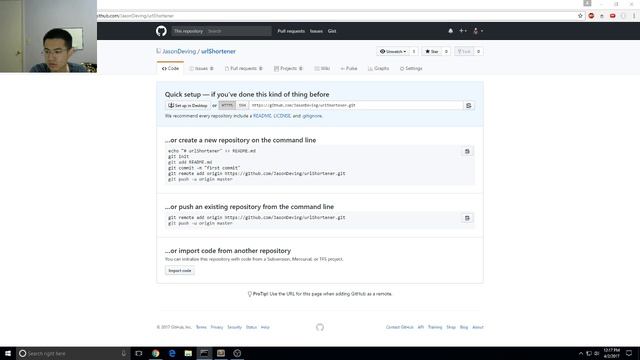Open the footer API link
This screenshot has width=640, height=360.
(x=421, y=327)
